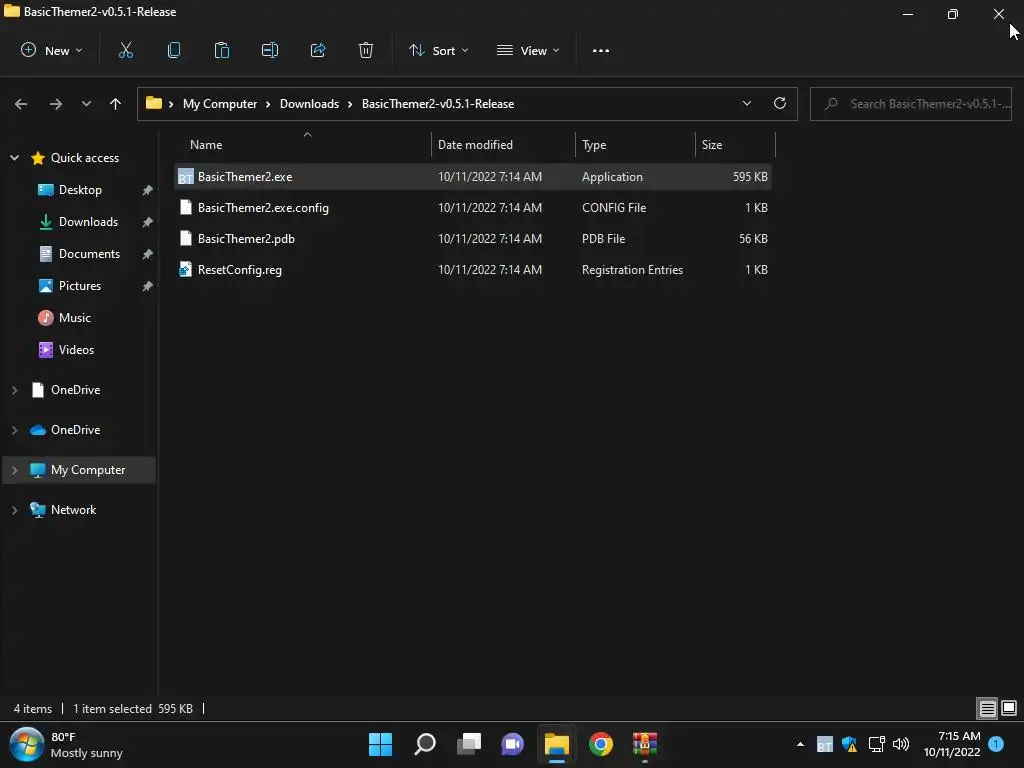The image size is (1024, 768).
Task: Open the View options dropdown
Action: tap(528, 50)
